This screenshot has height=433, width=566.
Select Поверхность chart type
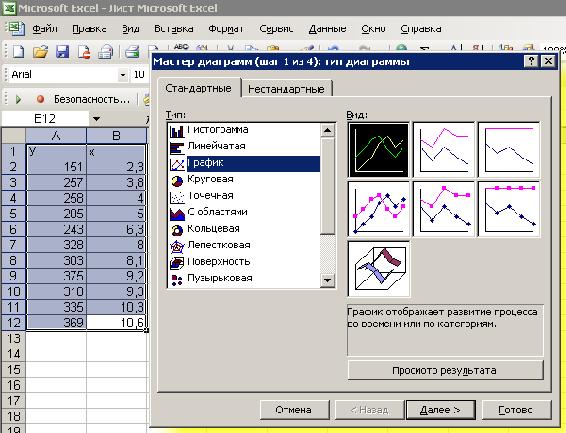coord(244,262)
